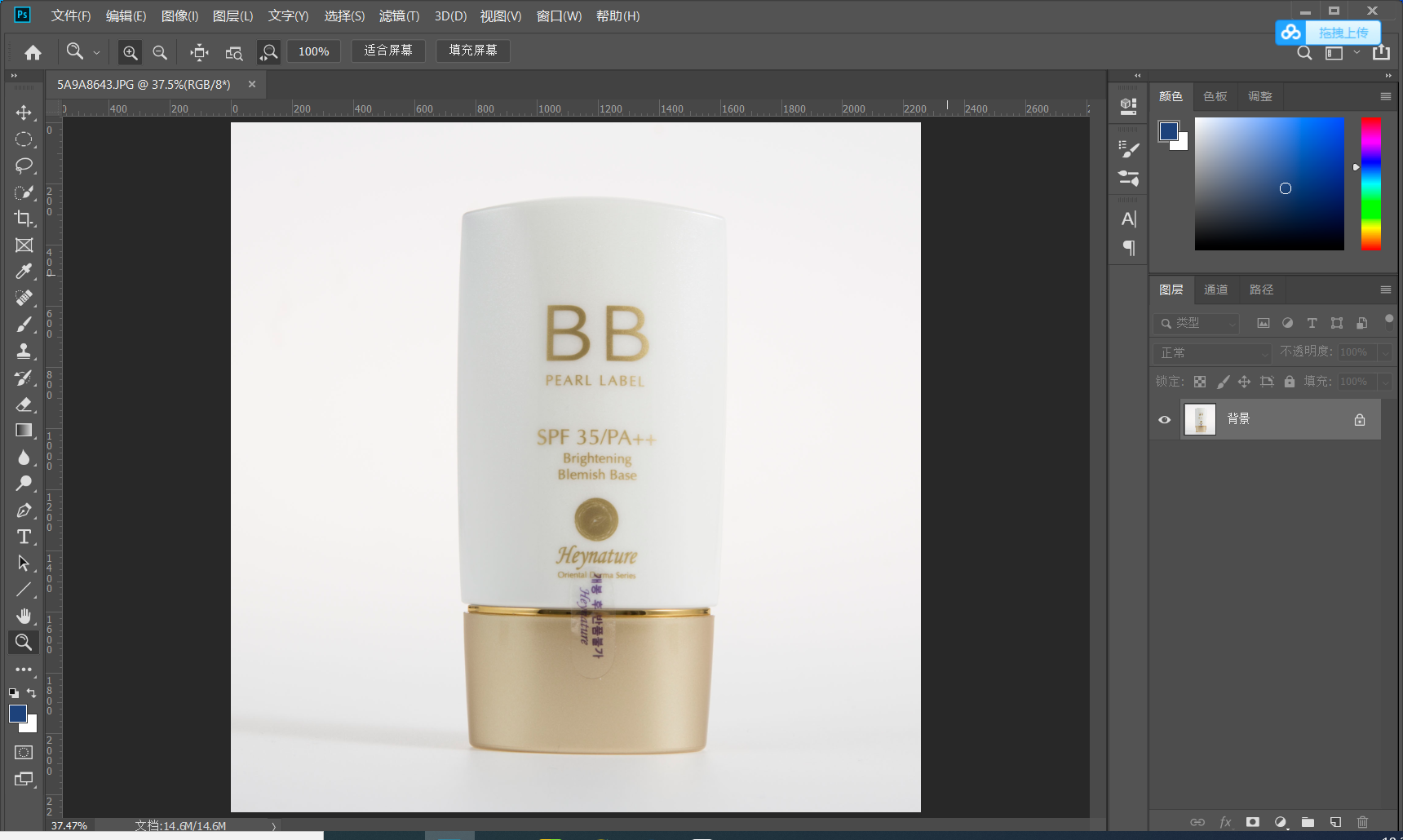Viewport: 1403px width, 840px height.
Task: Toggle the pixel layer filter icon
Action: point(1263,323)
